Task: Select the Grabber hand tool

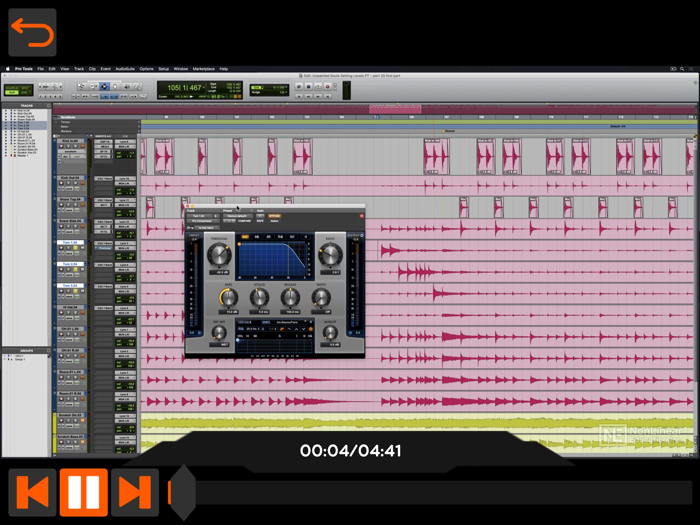Action: (x=115, y=86)
